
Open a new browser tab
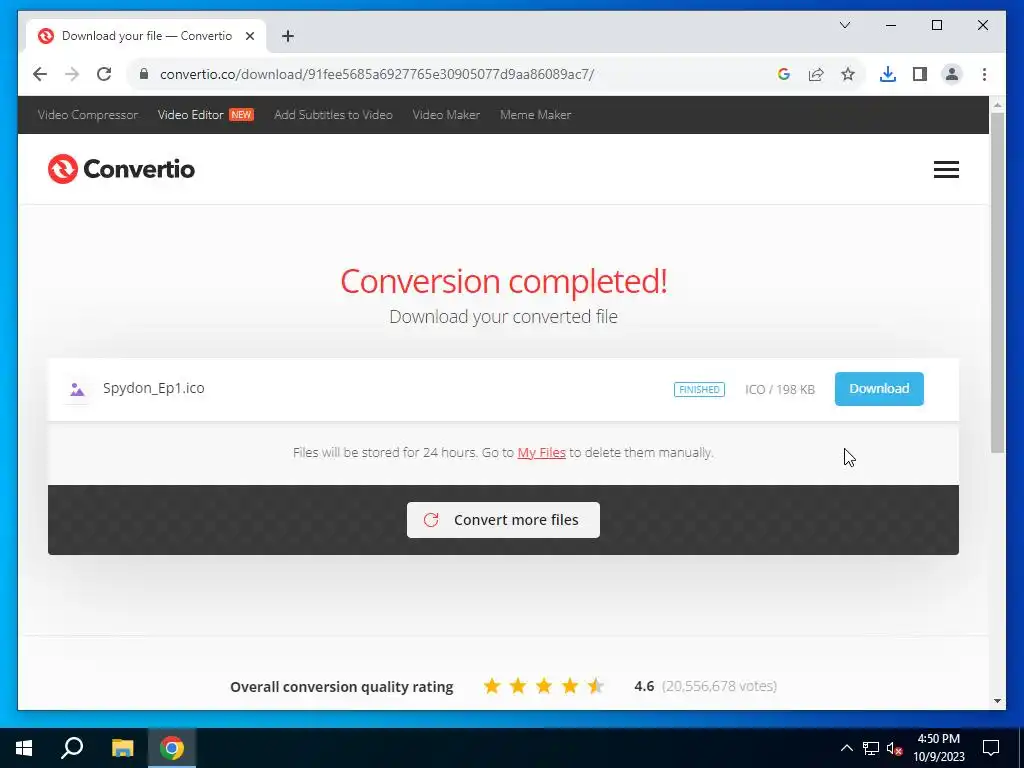click(x=288, y=36)
